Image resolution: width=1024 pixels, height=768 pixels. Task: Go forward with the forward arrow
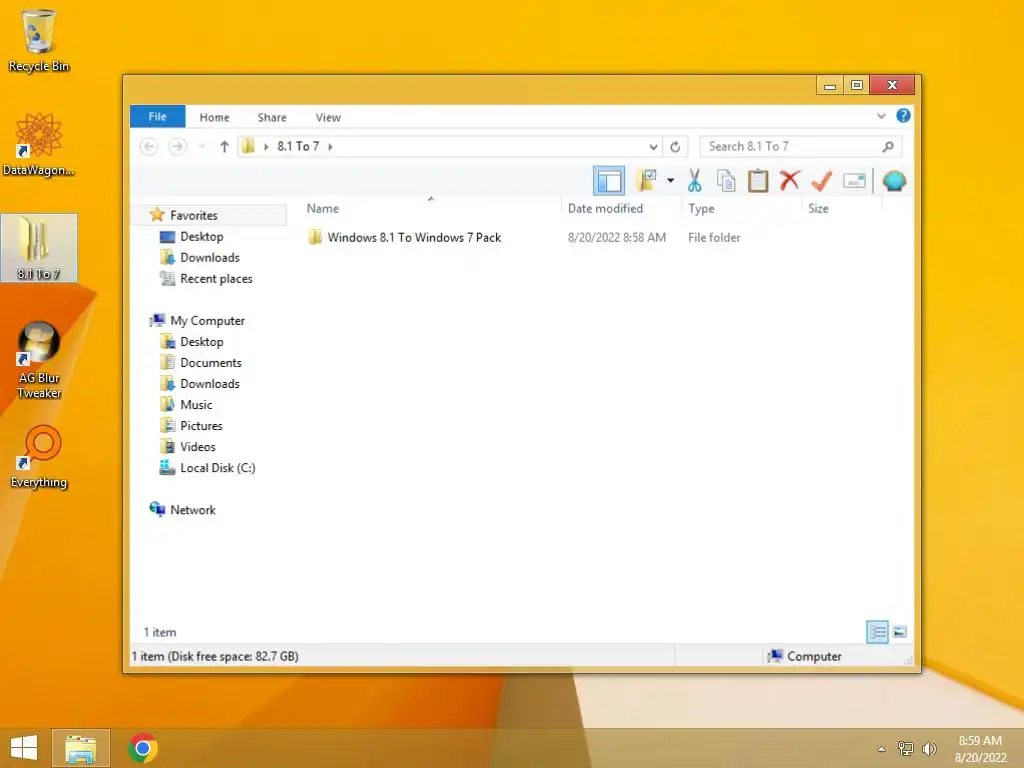click(x=177, y=146)
